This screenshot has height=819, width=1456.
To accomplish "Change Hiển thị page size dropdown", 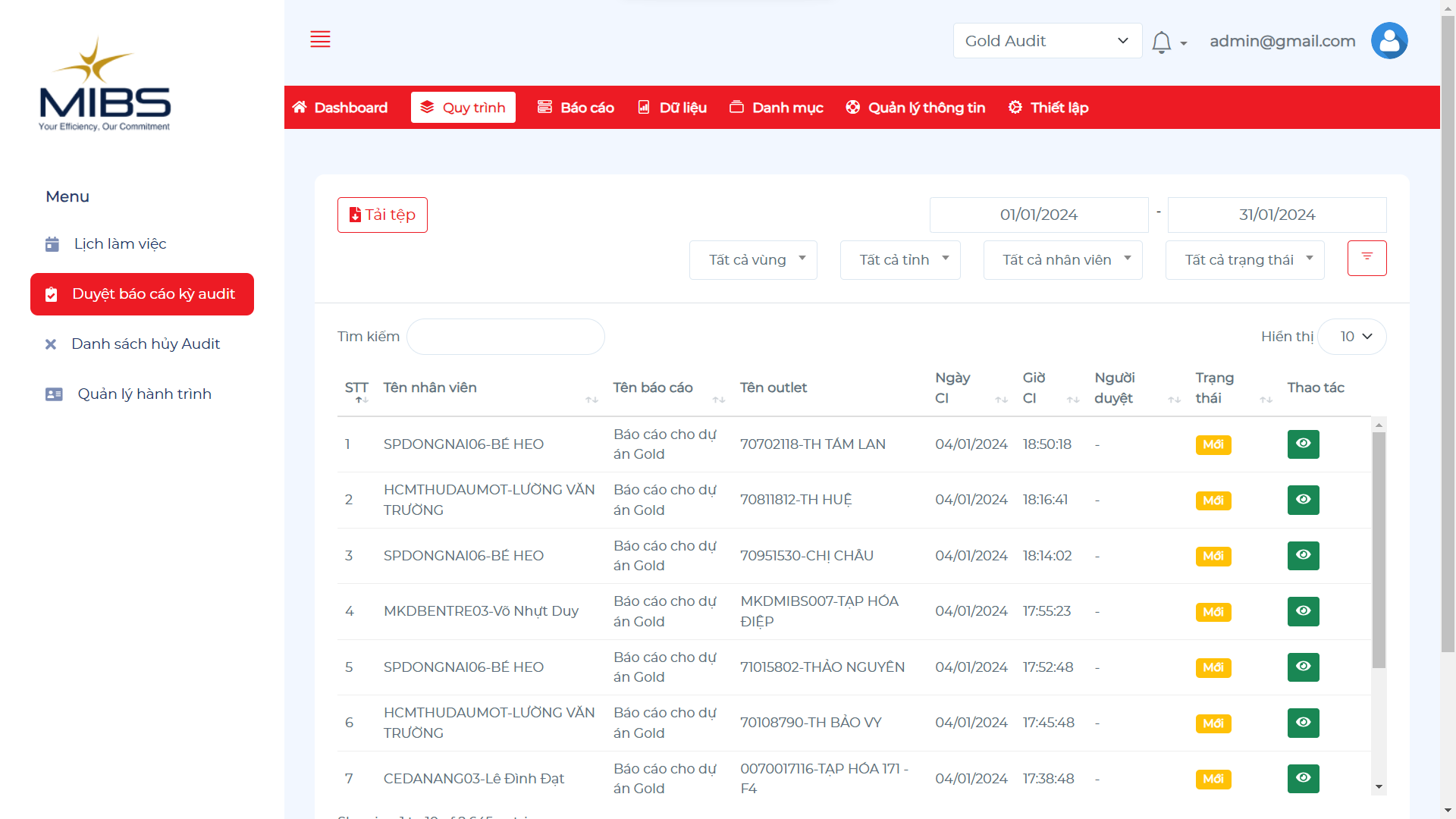I will pyautogui.click(x=1352, y=337).
